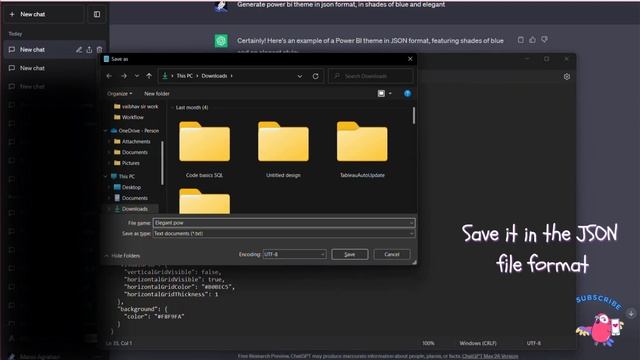This screenshot has width=640, height=360.
Task: Click the blue help icon in Save as
Action: pos(407,93)
